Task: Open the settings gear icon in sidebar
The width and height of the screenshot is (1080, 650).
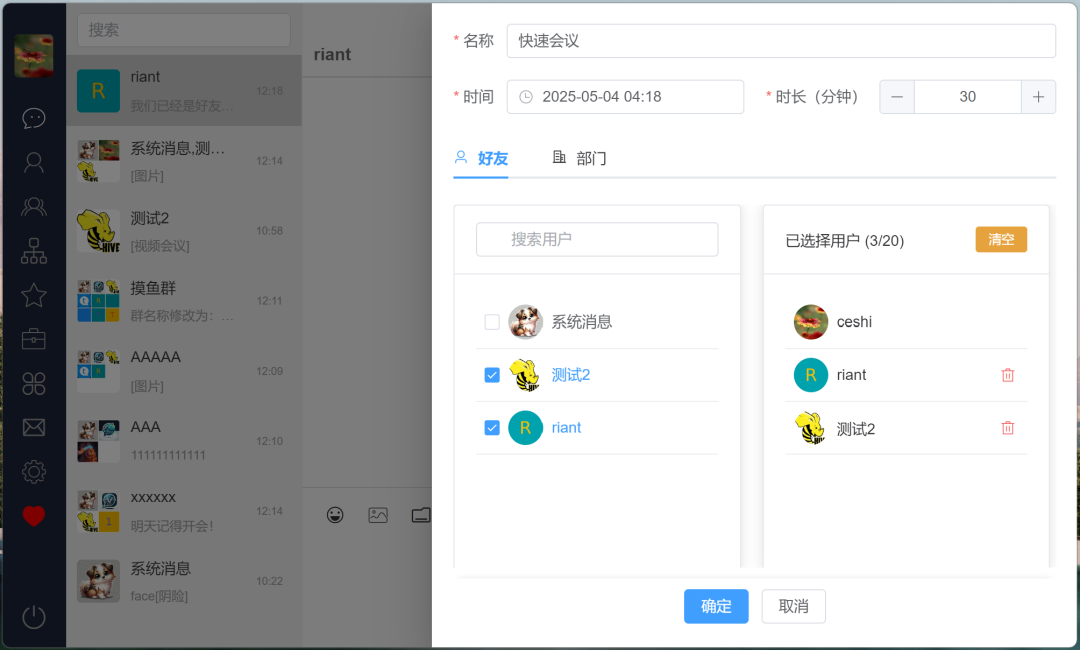Action: point(34,471)
